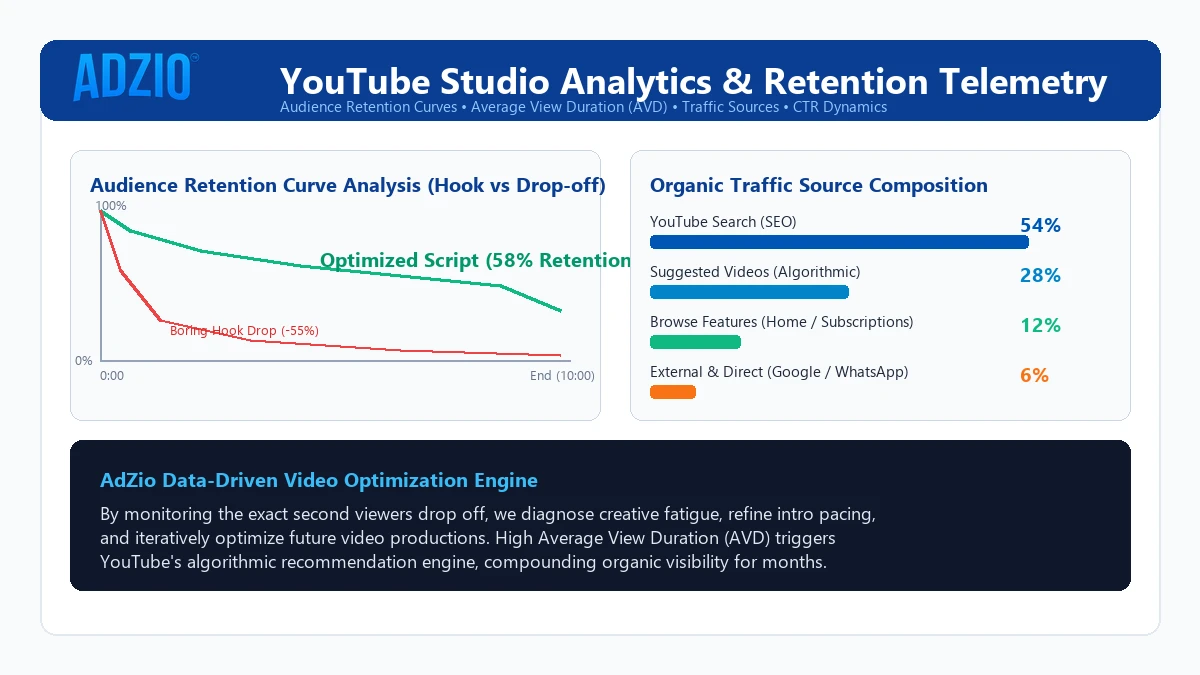Click the 0:00 time axis label
Screen dimensions: 1200x675
click(112, 376)
